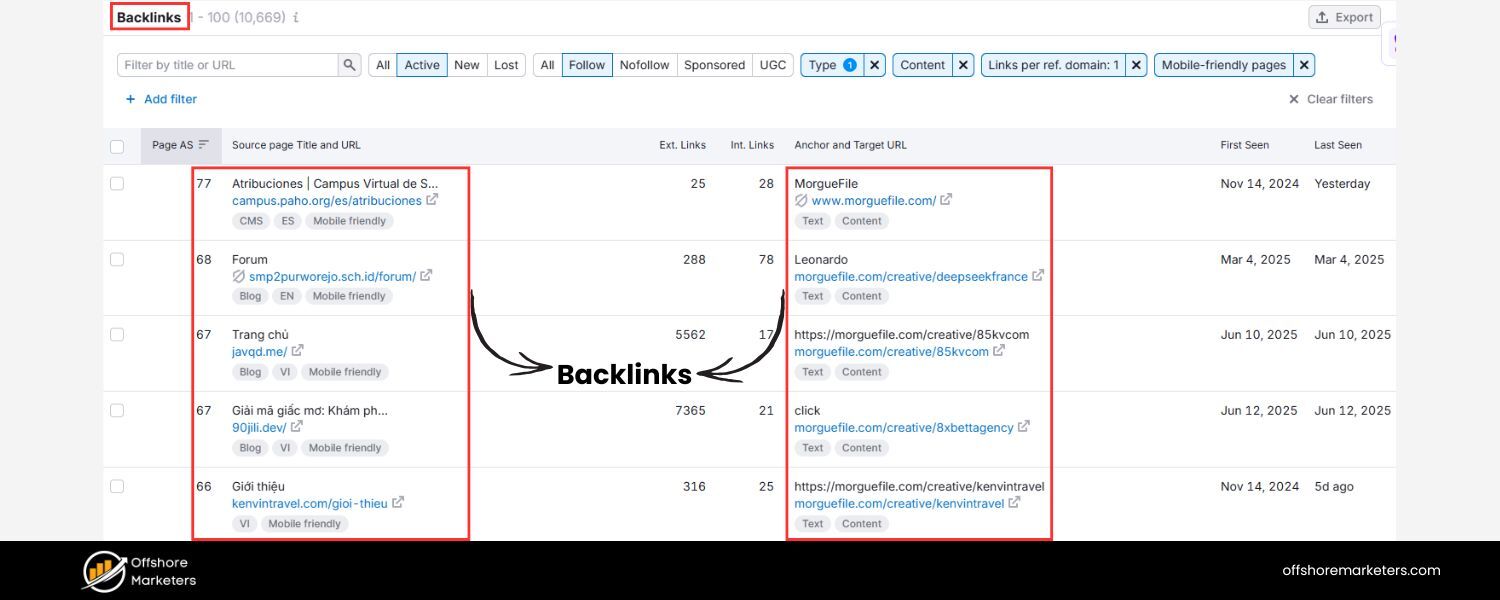Open the Content filter dropdown
This screenshot has width=1500, height=600.
pos(922,64)
